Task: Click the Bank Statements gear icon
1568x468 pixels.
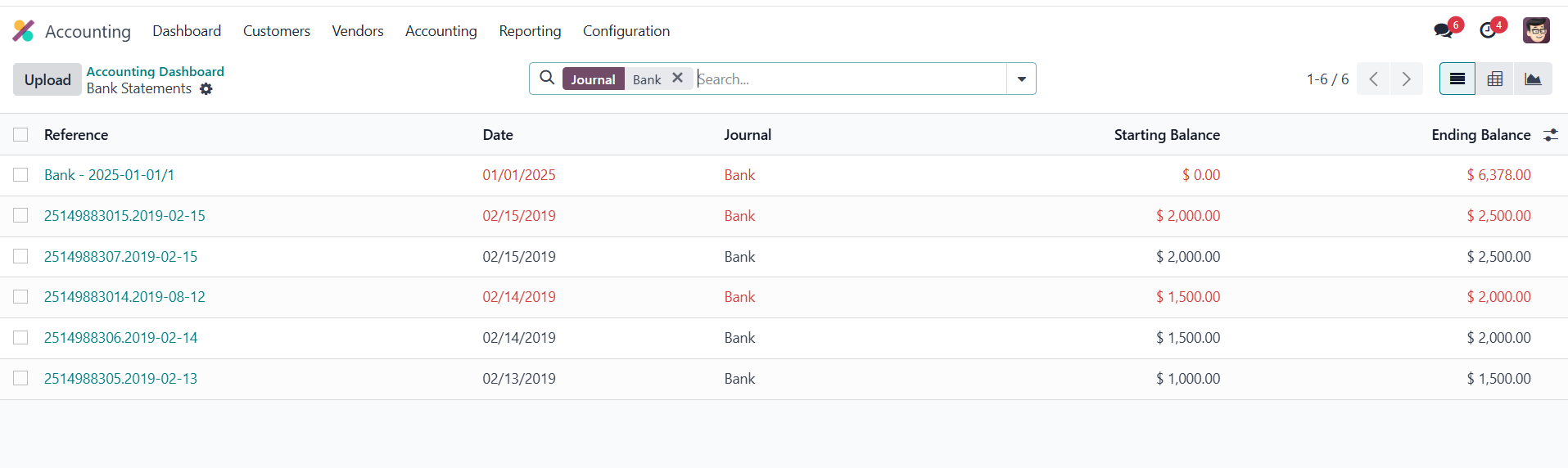Action: click(206, 89)
